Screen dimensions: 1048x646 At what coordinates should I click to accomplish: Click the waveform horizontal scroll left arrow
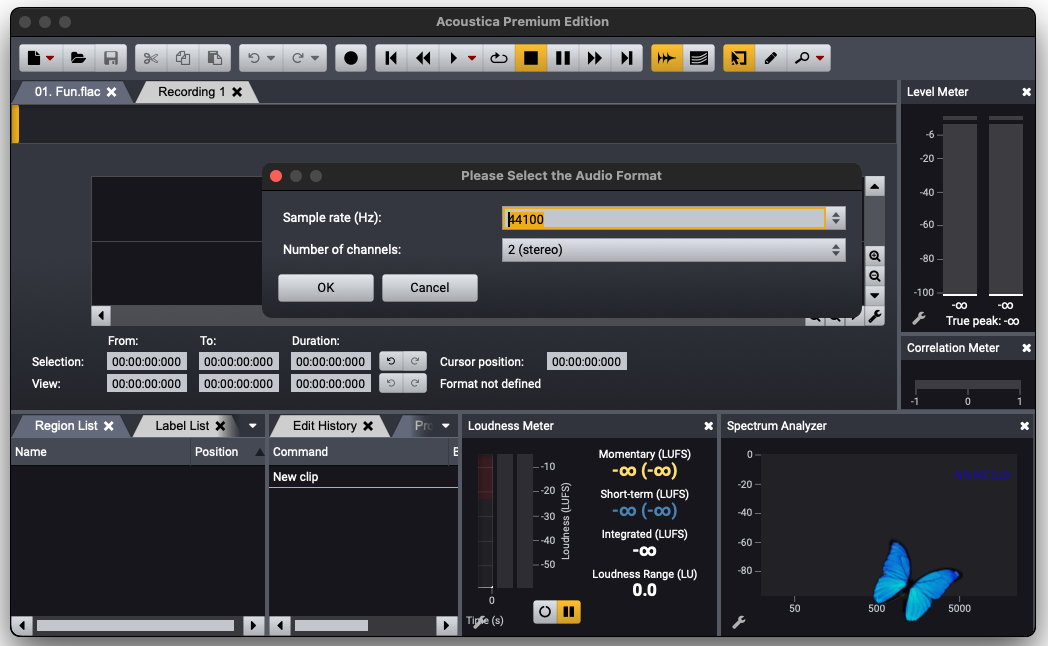pyautogui.click(x=101, y=315)
